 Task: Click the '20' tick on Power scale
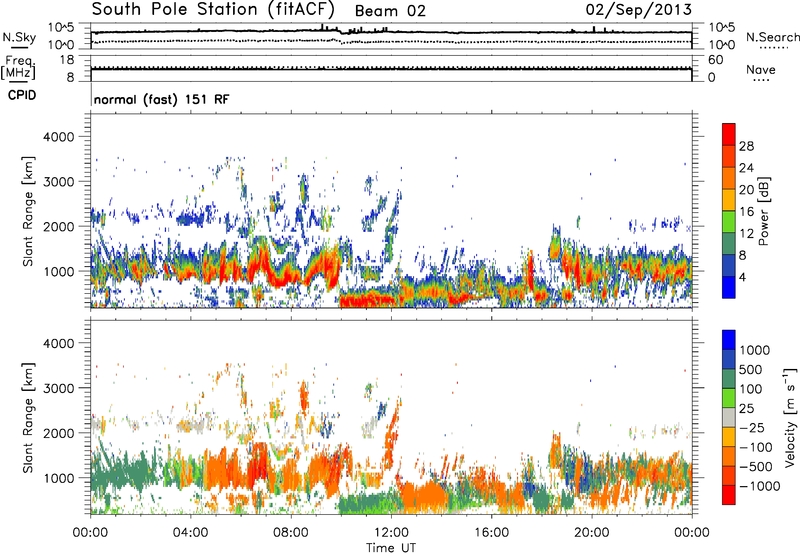point(746,190)
